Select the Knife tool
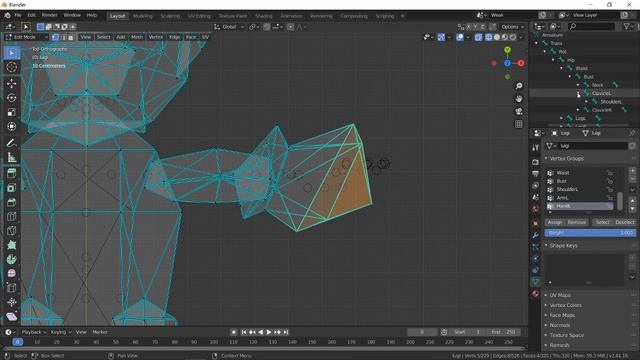Screen dimensions: 640x360 11,231
